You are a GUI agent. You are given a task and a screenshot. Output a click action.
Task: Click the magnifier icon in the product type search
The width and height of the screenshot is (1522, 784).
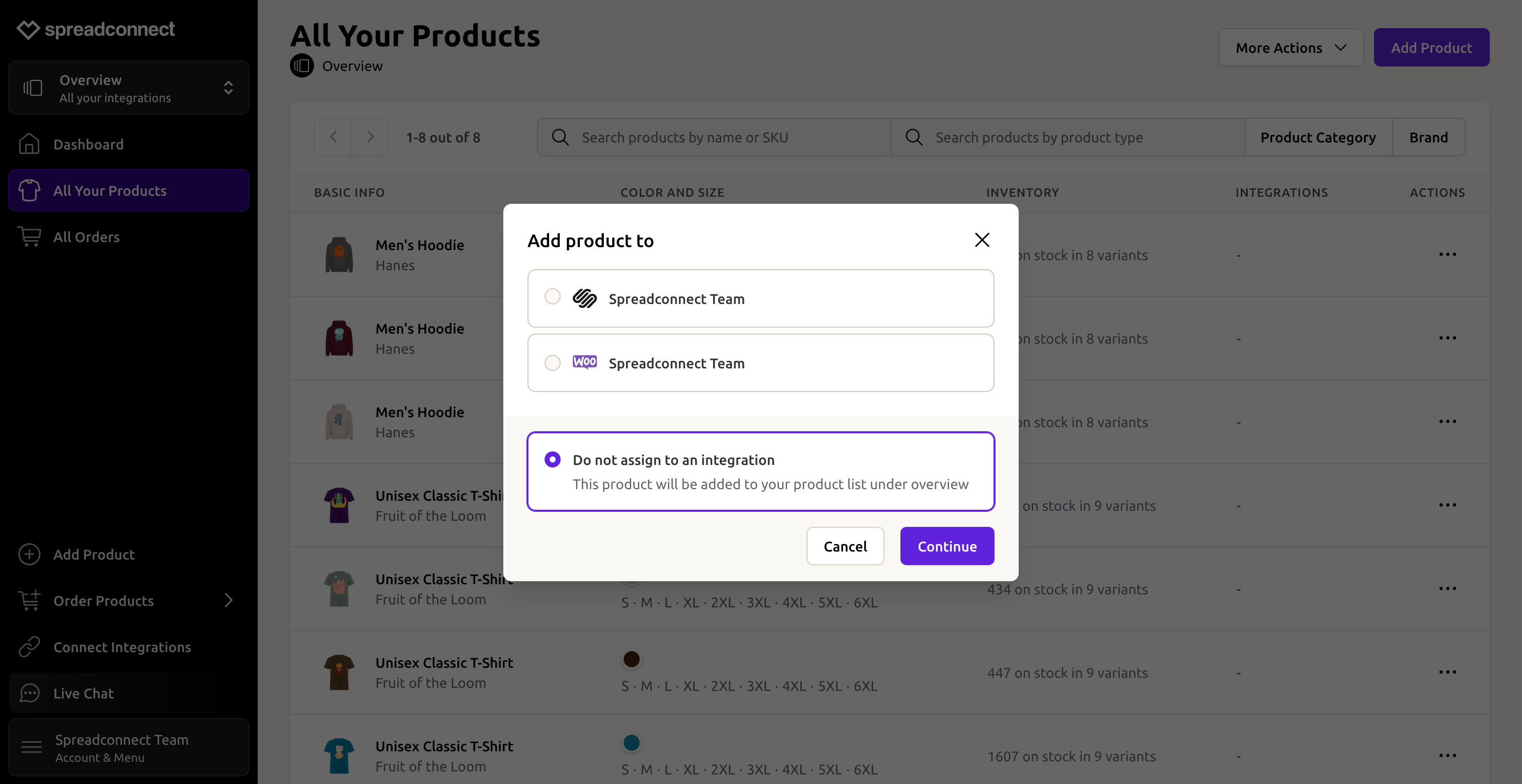click(914, 137)
